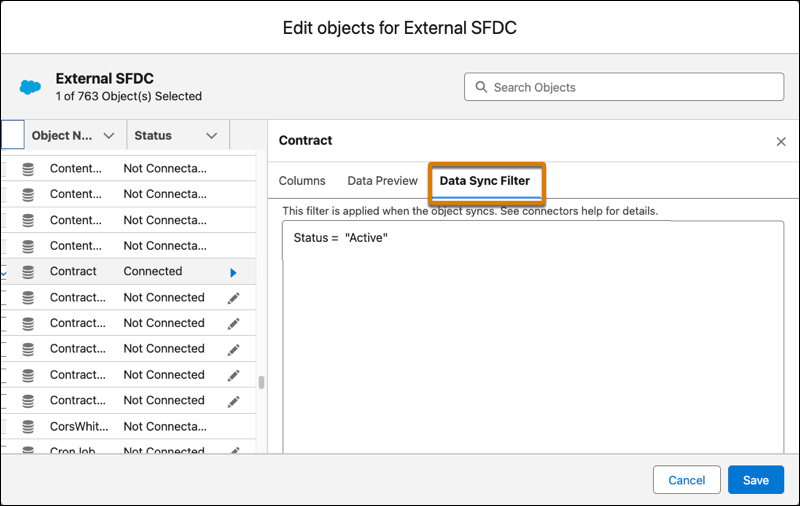
Task: Close the Contract detail panel
Action: tap(781, 141)
